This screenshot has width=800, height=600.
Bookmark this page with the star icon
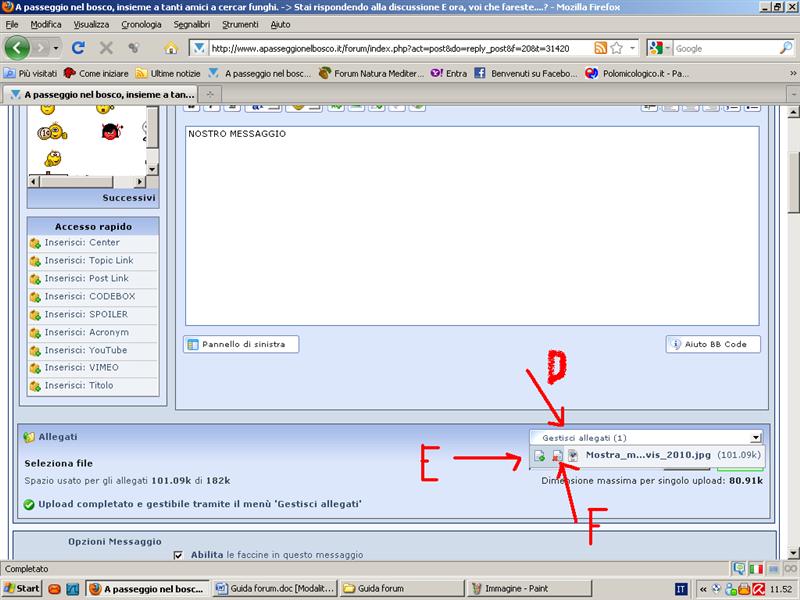tap(617, 47)
